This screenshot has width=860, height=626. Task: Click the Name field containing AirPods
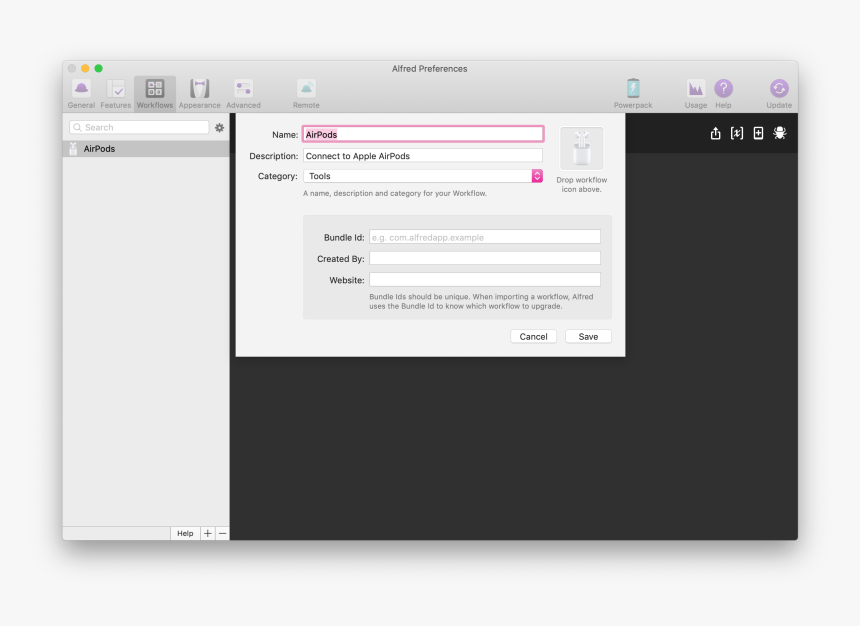click(423, 134)
